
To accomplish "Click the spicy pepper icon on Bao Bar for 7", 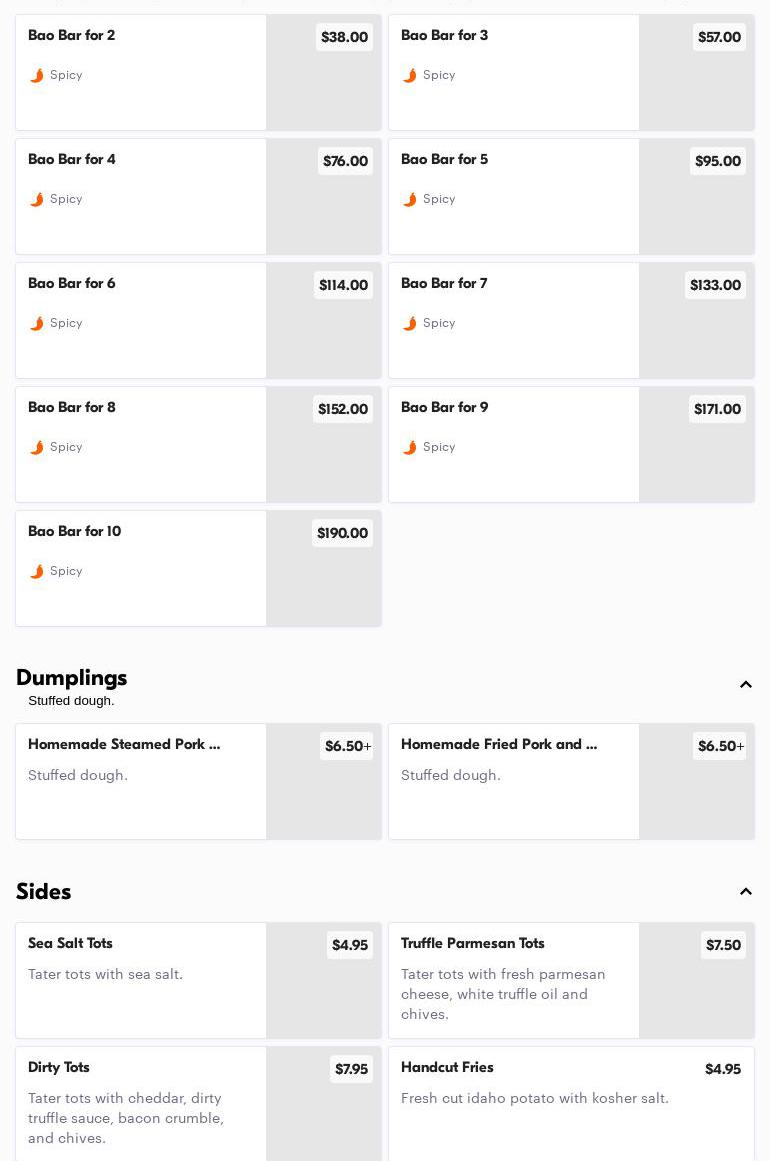I will pos(410,324).
